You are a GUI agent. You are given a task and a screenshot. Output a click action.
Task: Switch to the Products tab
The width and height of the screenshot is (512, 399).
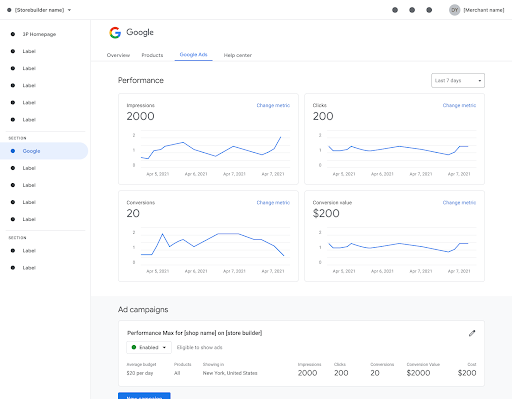tap(152, 55)
